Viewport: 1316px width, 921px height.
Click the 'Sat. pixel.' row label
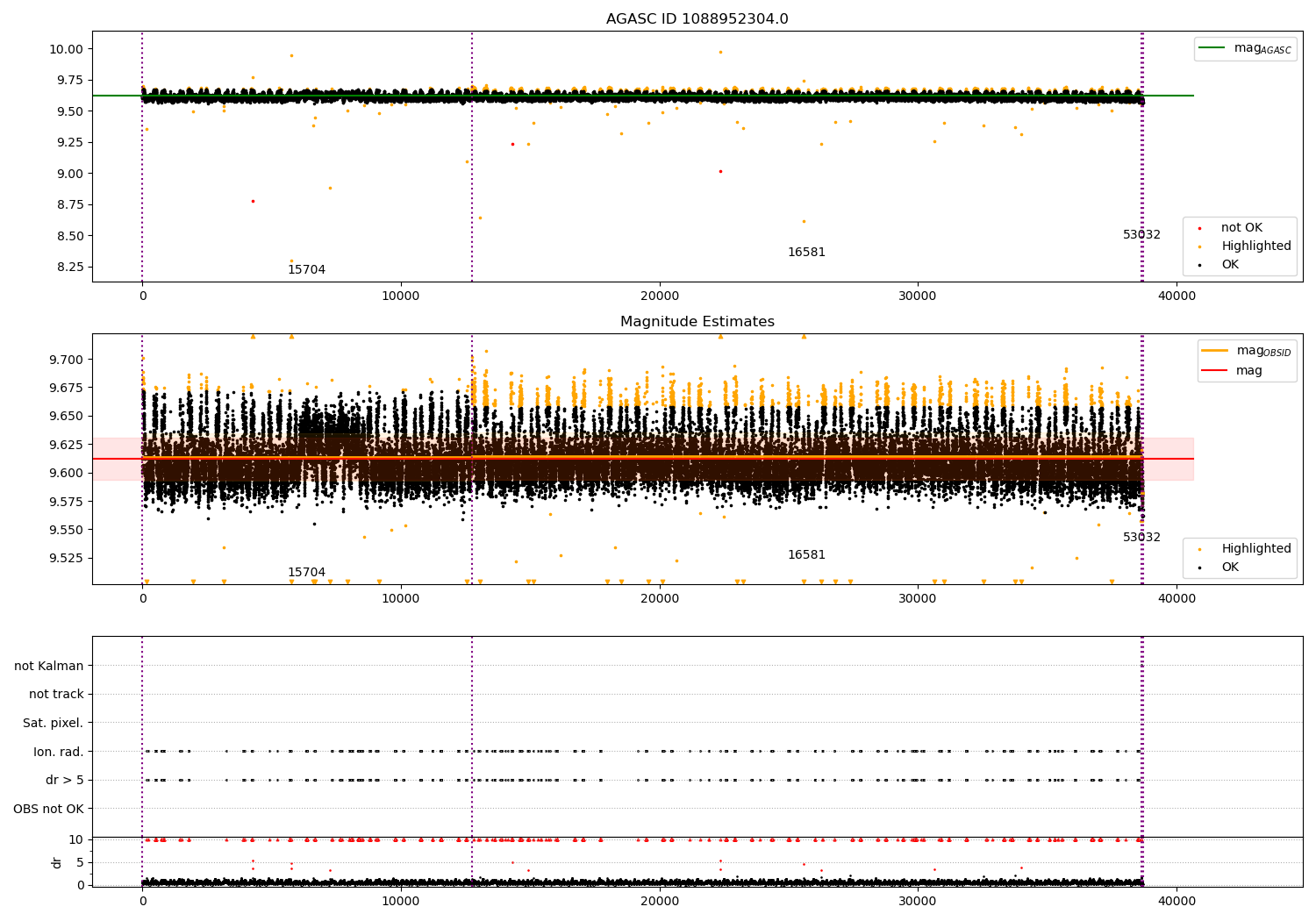coord(53,724)
